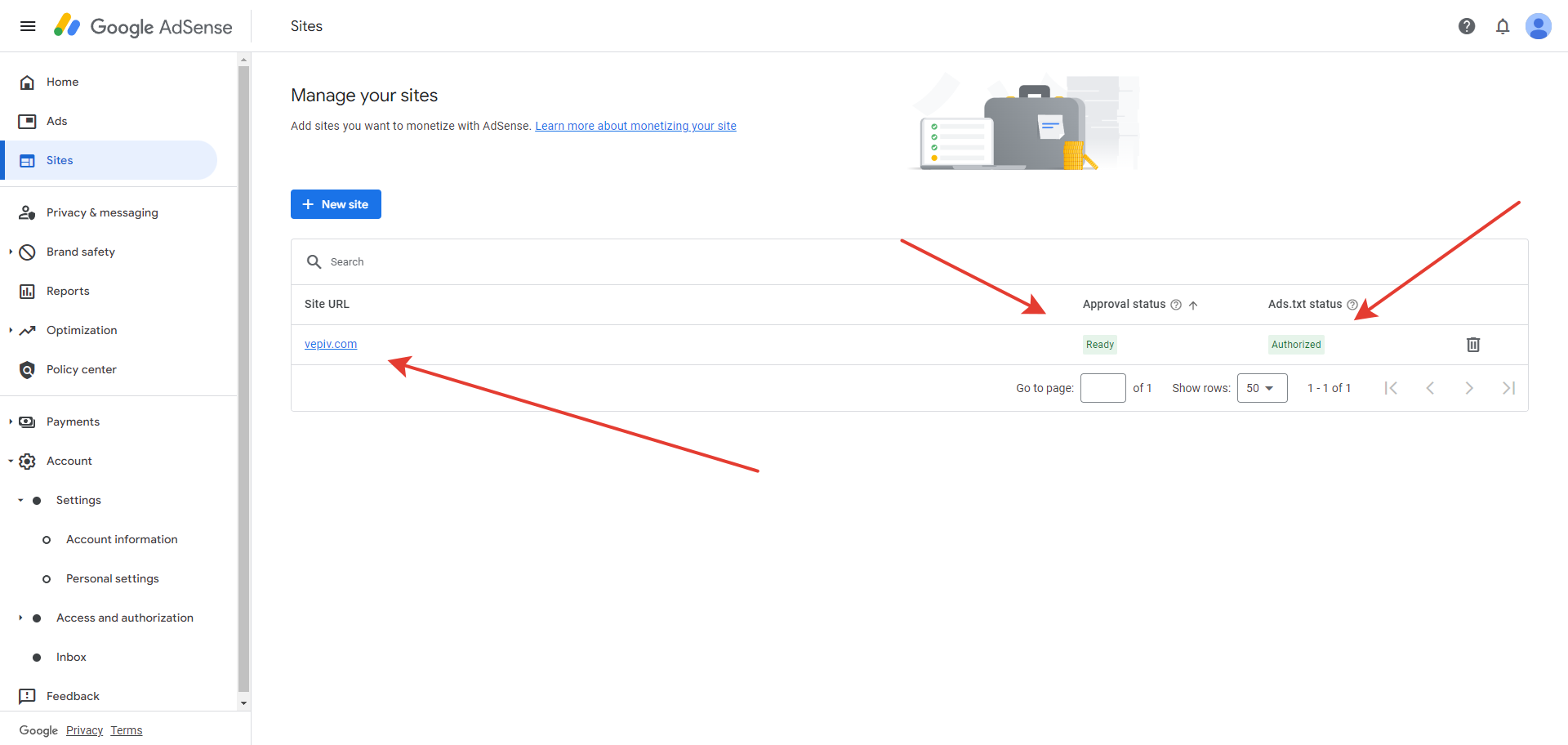The width and height of the screenshot is (1568, 745).
Task: Click the Ads.txt status help icon
Action: (x=1352, y=305)
